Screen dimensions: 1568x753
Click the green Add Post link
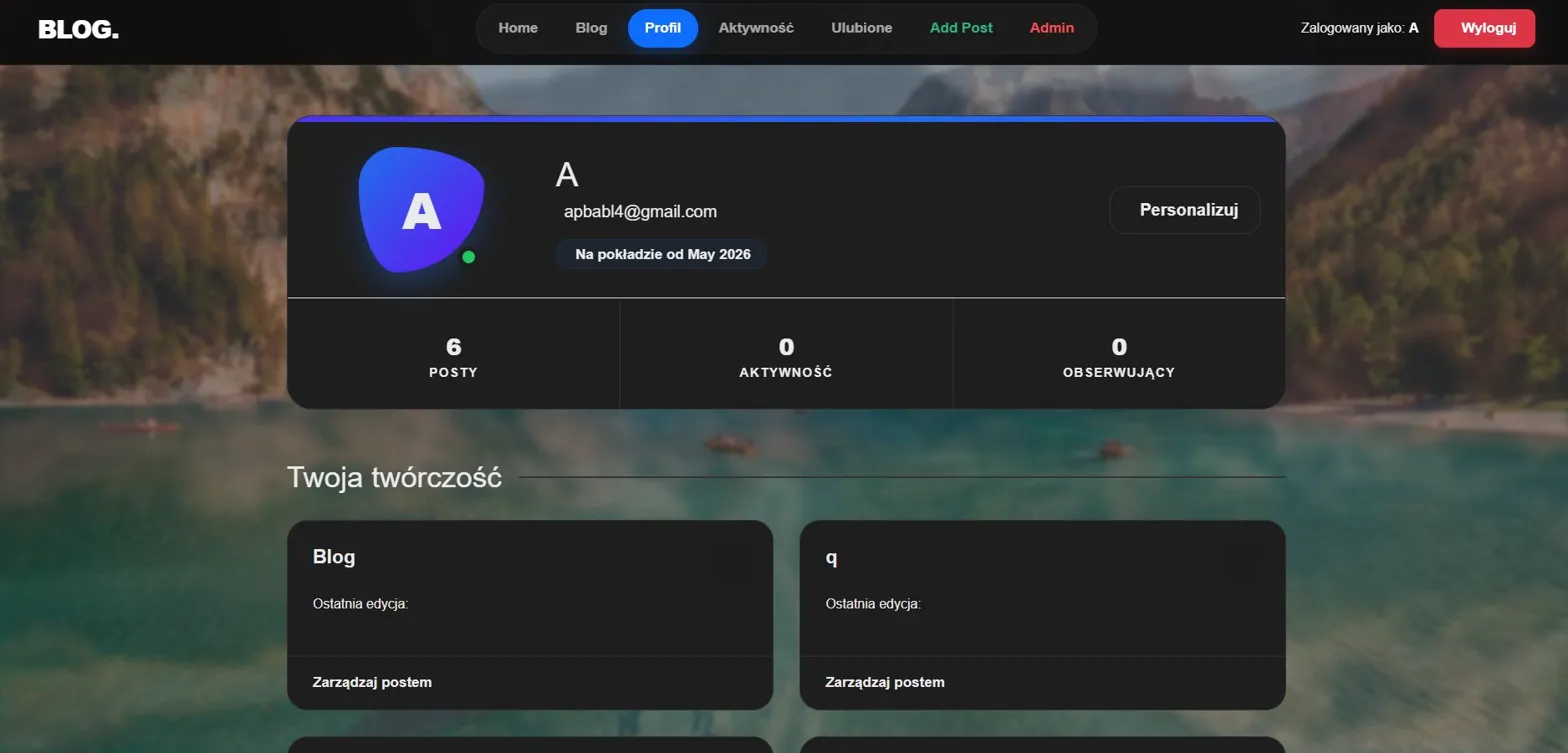click(961, 28)
